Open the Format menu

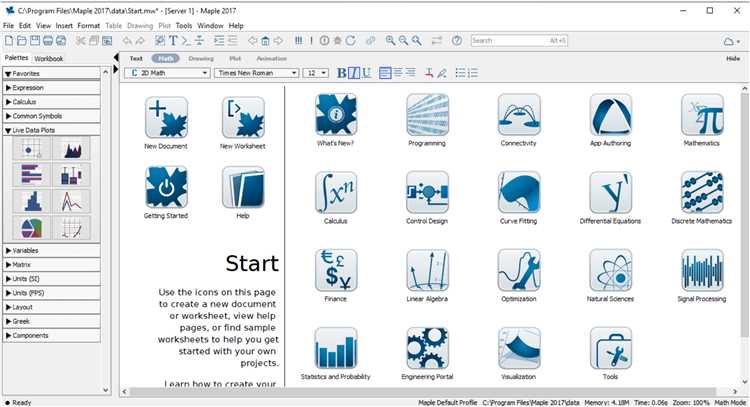tap(88, 25)
